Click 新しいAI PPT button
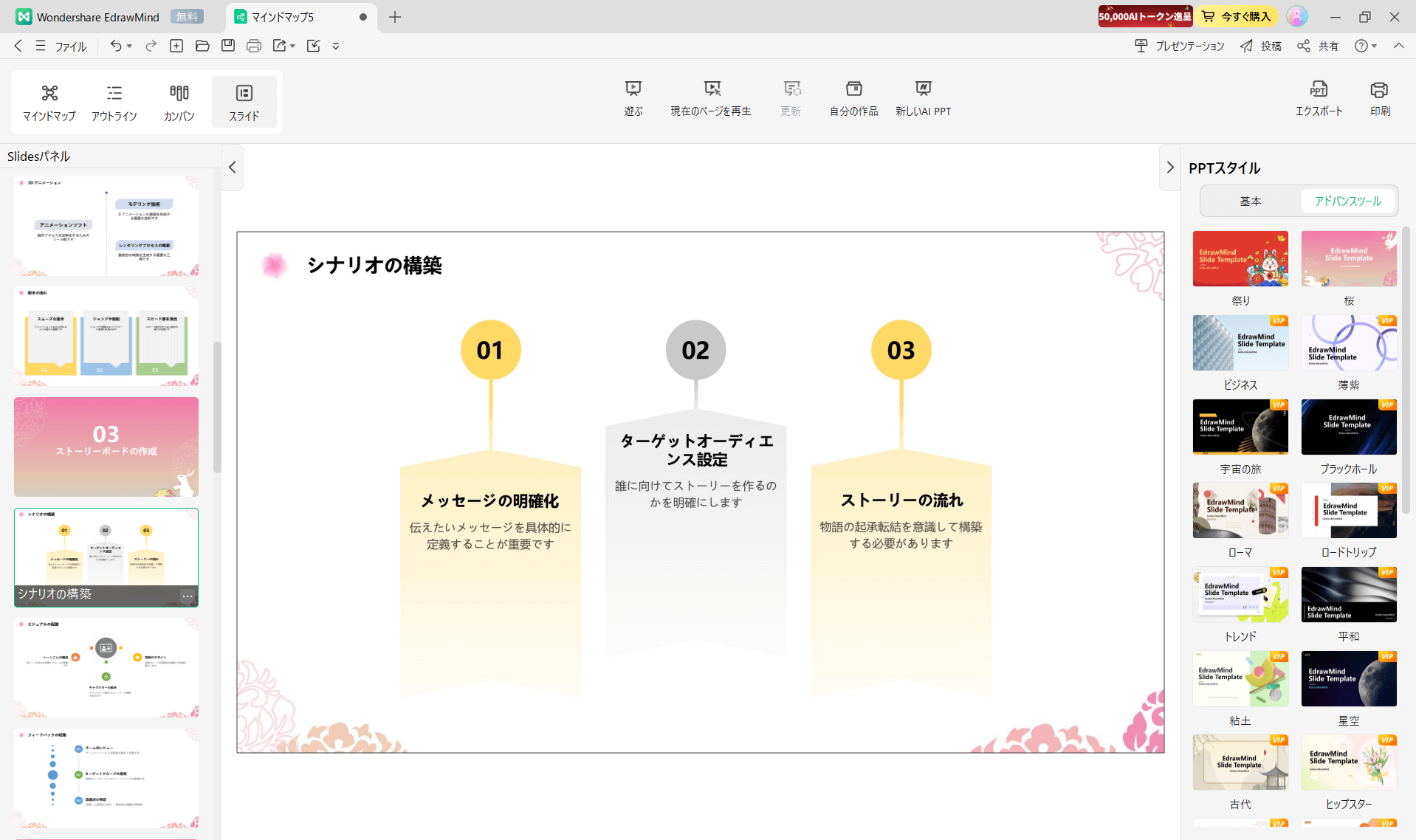 point(924,99)
